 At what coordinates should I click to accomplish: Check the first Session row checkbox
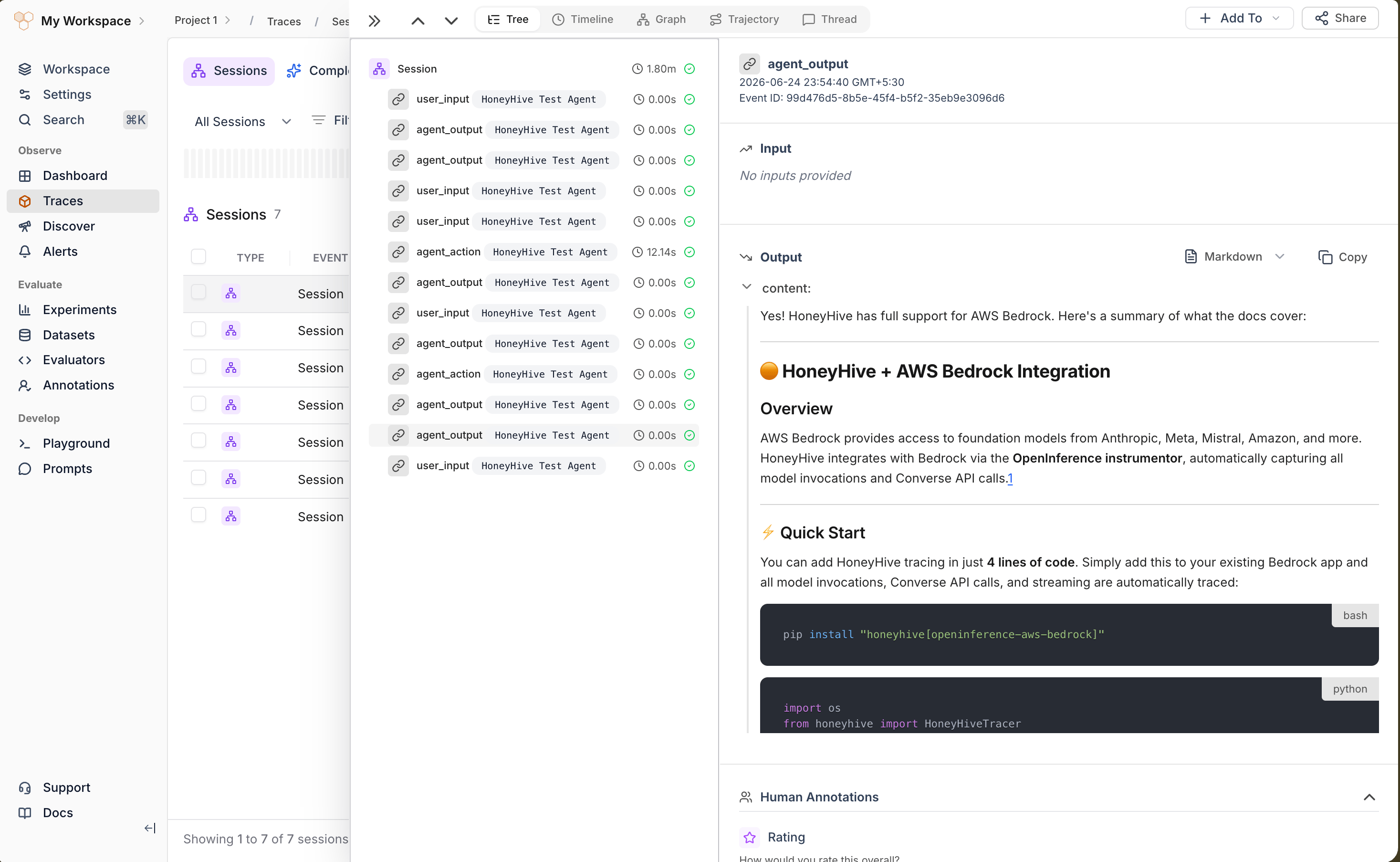199,292
